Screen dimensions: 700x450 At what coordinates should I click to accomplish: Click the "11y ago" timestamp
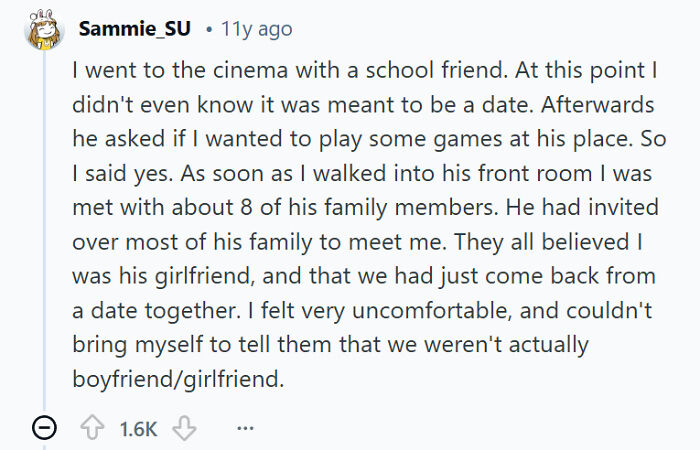[256, 29]
